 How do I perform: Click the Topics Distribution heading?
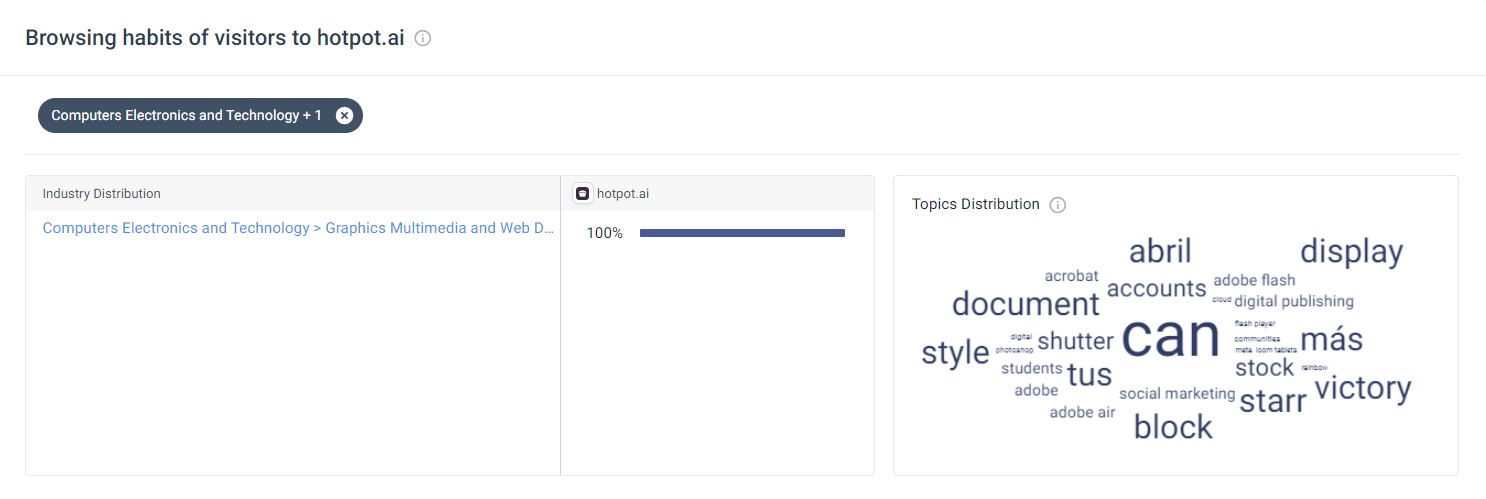tap(976, 204)
